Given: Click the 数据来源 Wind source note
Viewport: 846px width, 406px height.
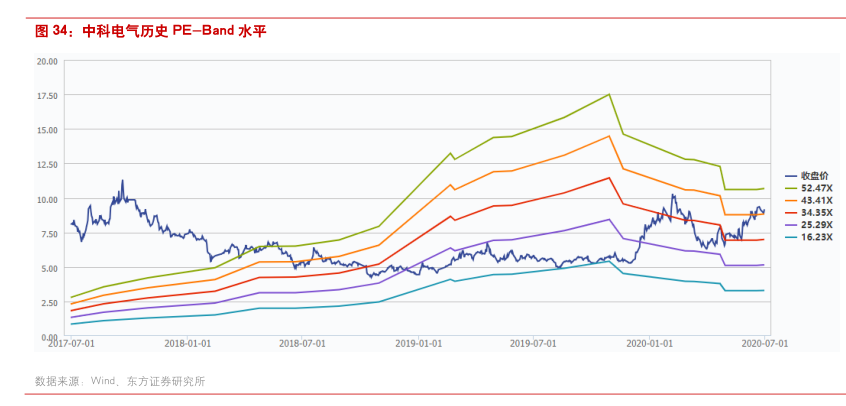Looking at the screenshot, I should 120,381.
